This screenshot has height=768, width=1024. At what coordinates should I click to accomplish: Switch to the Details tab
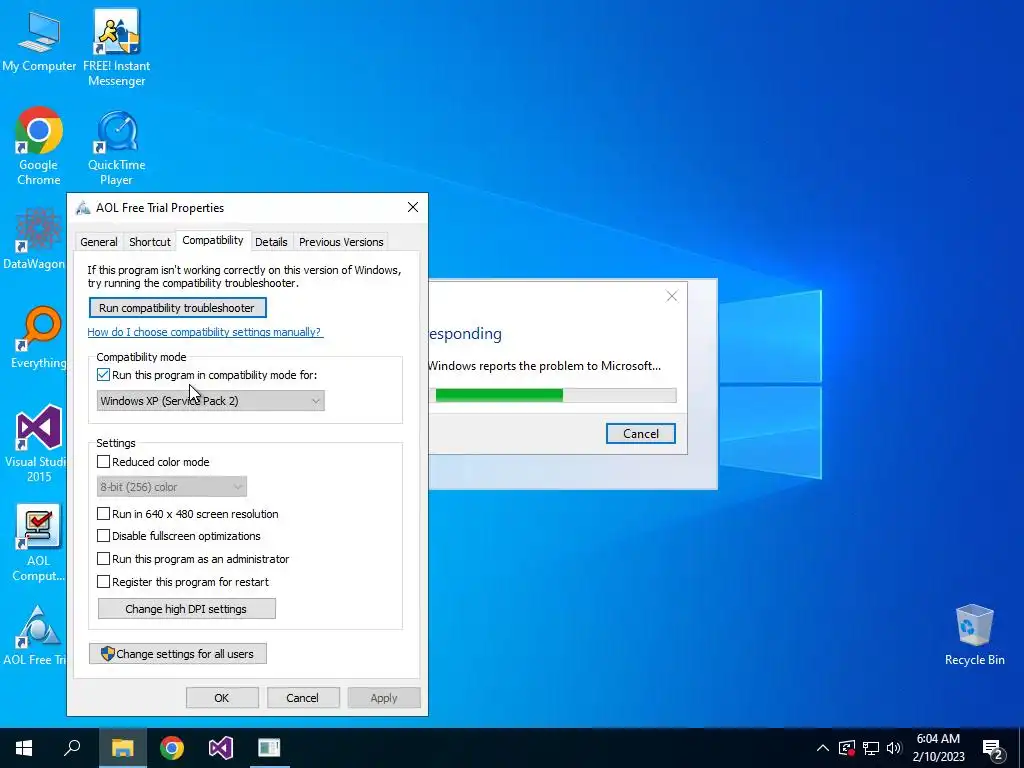271,242
